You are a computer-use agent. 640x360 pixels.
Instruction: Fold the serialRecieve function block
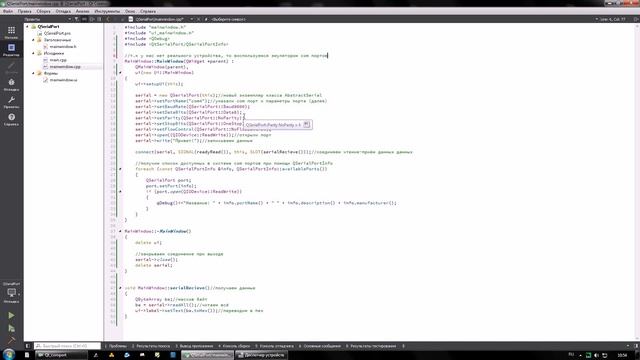click(120, 288)
